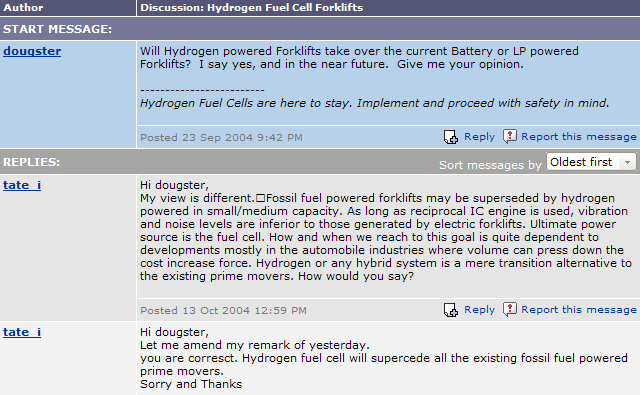Click the Reply icon under dougster's post
The image size is (640, 395).
[451, 137]
